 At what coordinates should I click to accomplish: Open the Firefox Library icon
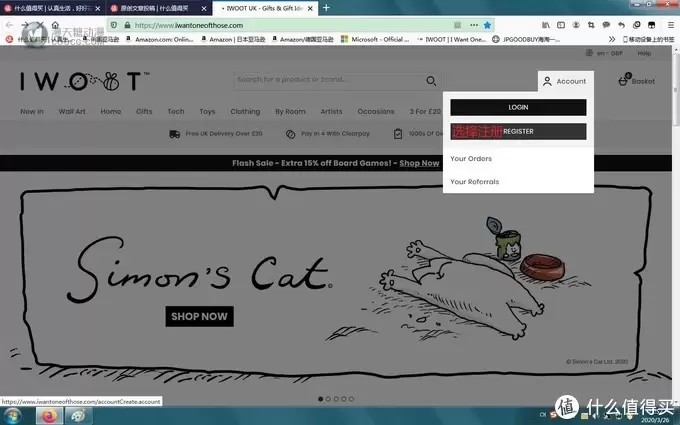point(546,25)
